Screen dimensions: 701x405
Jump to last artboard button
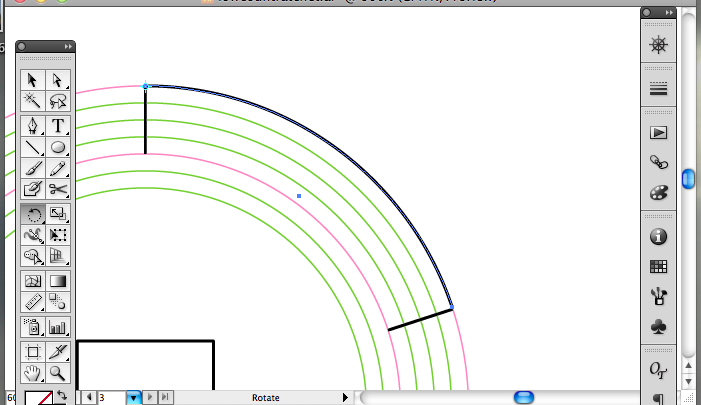tap(165, 397)
